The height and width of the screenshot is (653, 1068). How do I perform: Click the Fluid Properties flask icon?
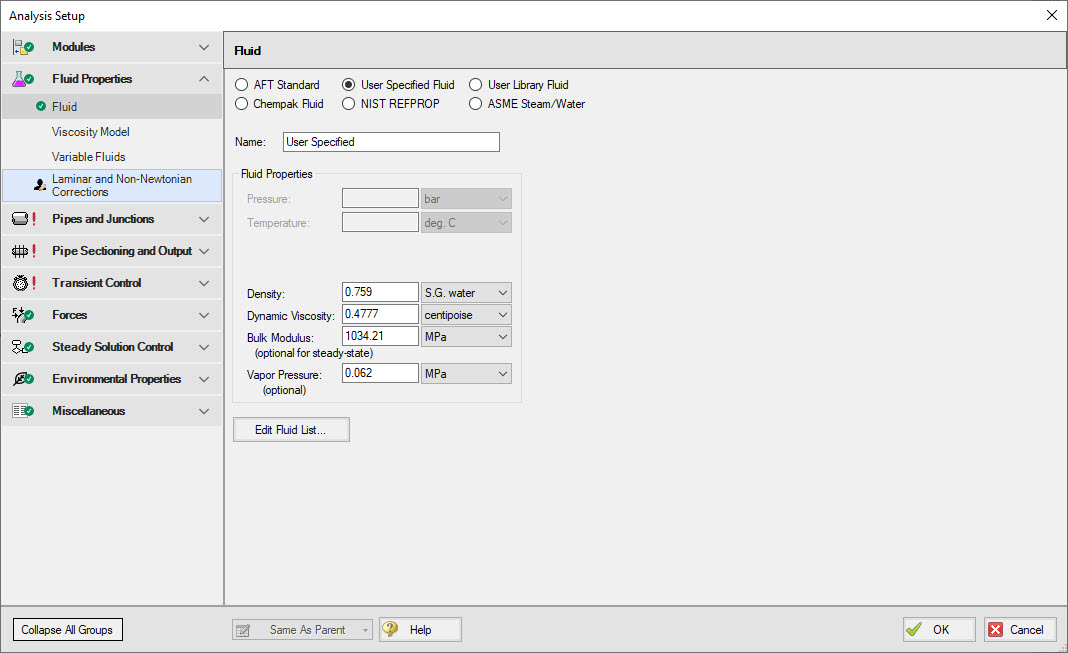23,79
